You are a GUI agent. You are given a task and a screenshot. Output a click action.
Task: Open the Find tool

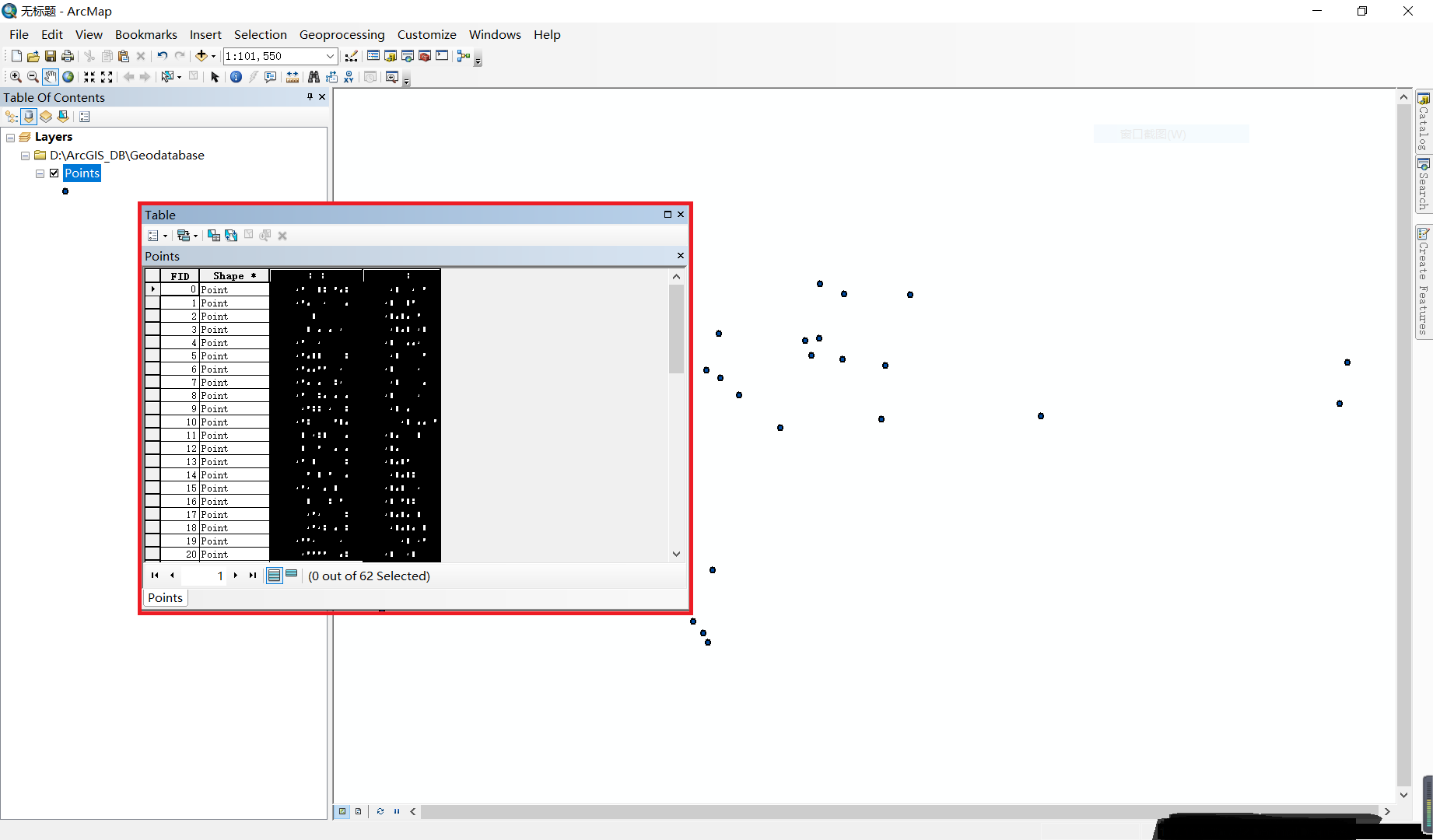(x=314, y=76)
